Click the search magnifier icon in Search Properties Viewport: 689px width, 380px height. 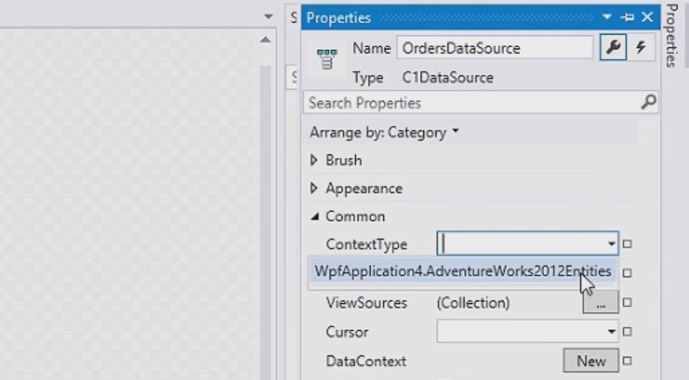648,102
